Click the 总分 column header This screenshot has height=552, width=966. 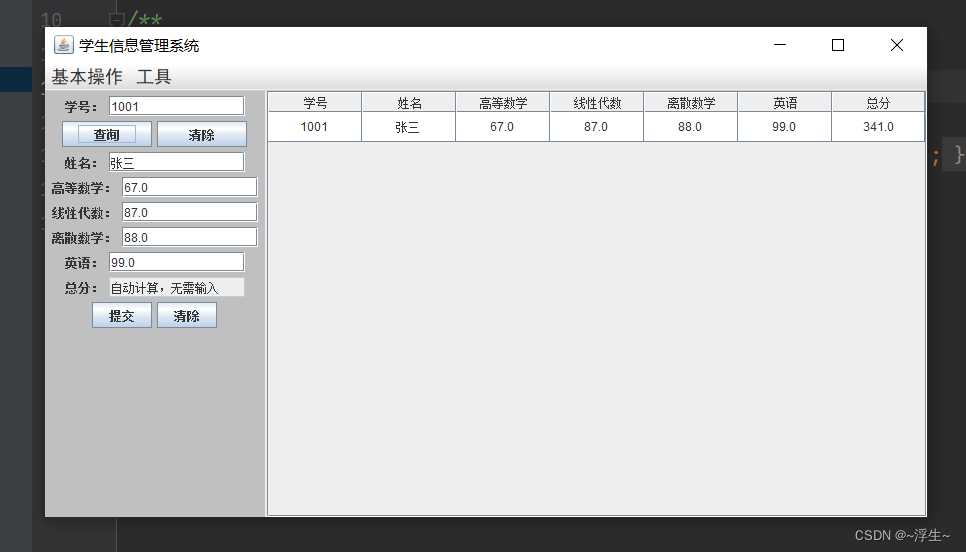point(879,102)
